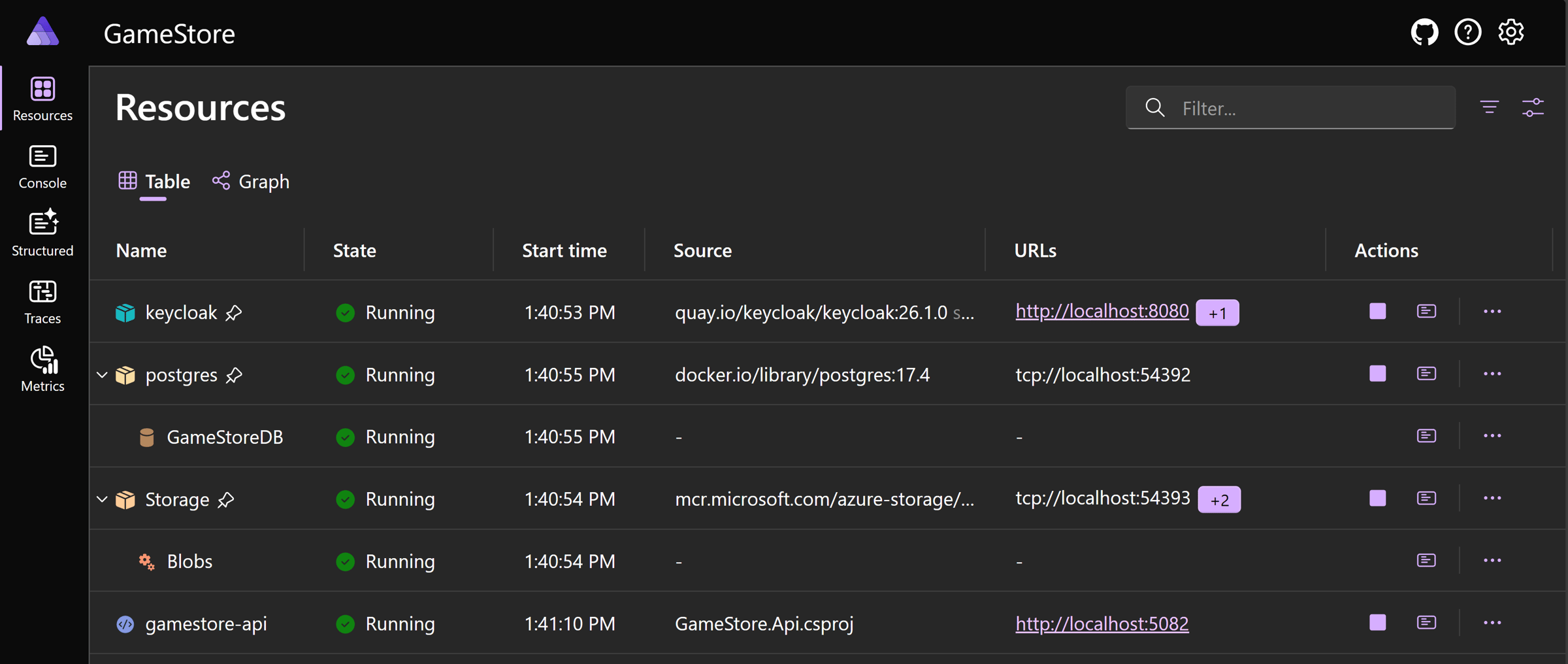The height and width of the screenshot is (664, 1568).
Task: Collapse the Storage row children
Action: point(102,499)
